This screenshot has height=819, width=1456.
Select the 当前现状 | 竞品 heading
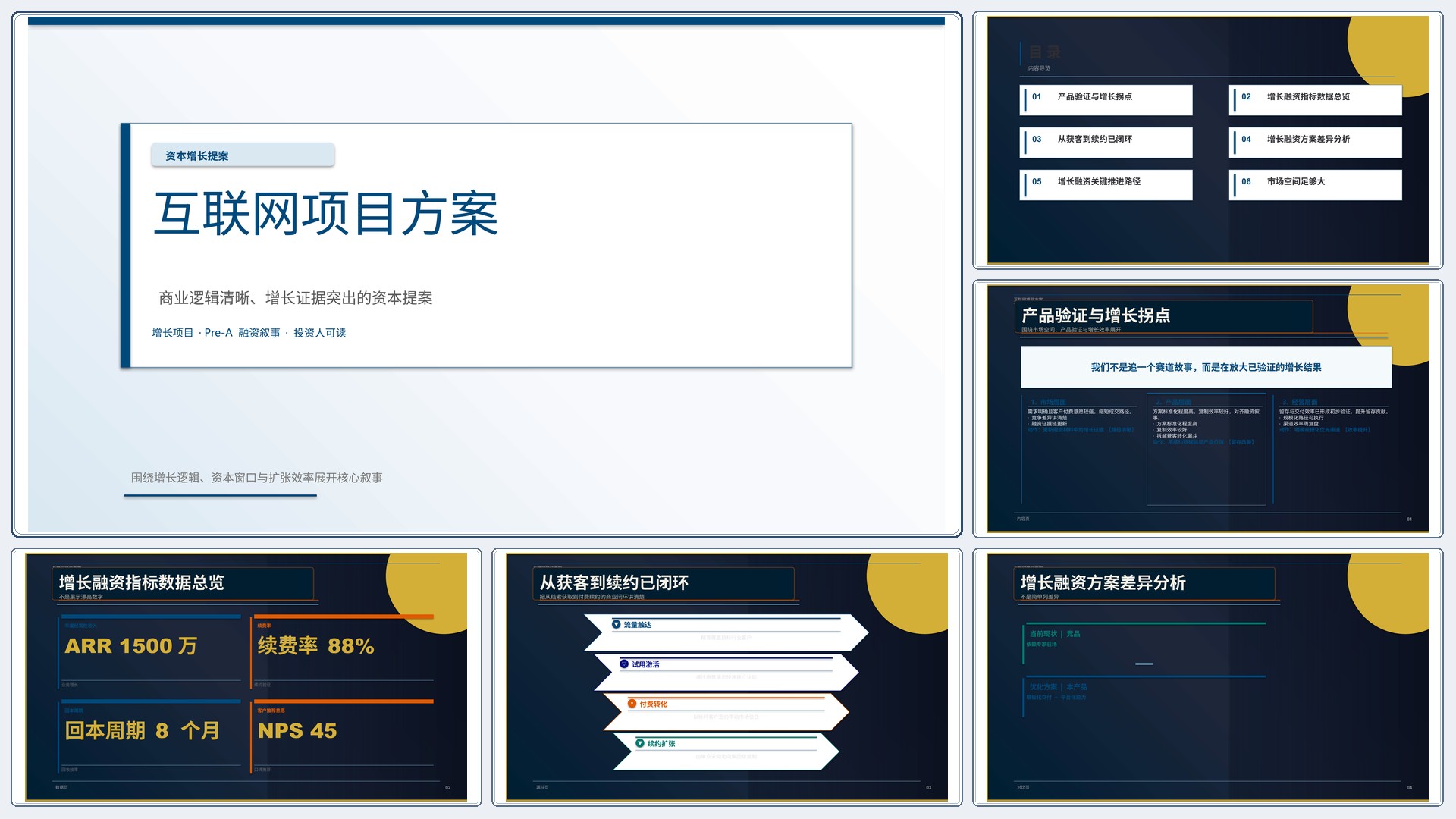point(1055,634)
